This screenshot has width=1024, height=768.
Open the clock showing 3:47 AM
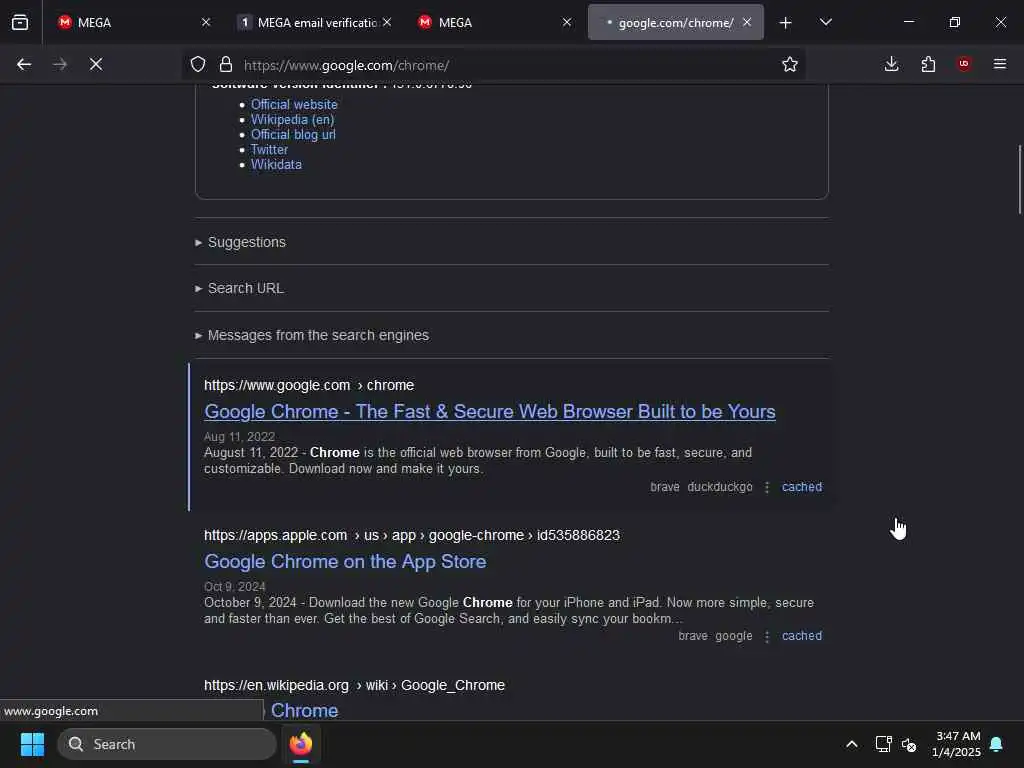[956, 744]
